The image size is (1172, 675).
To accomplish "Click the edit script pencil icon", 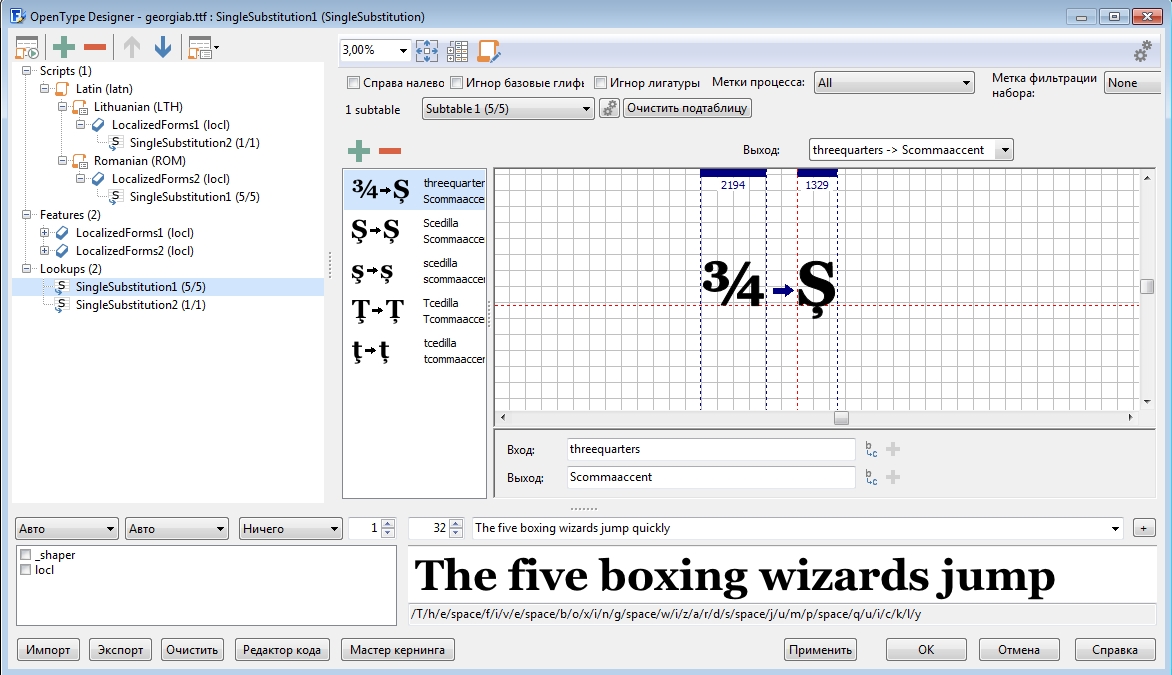I will (x=489, y=51).
